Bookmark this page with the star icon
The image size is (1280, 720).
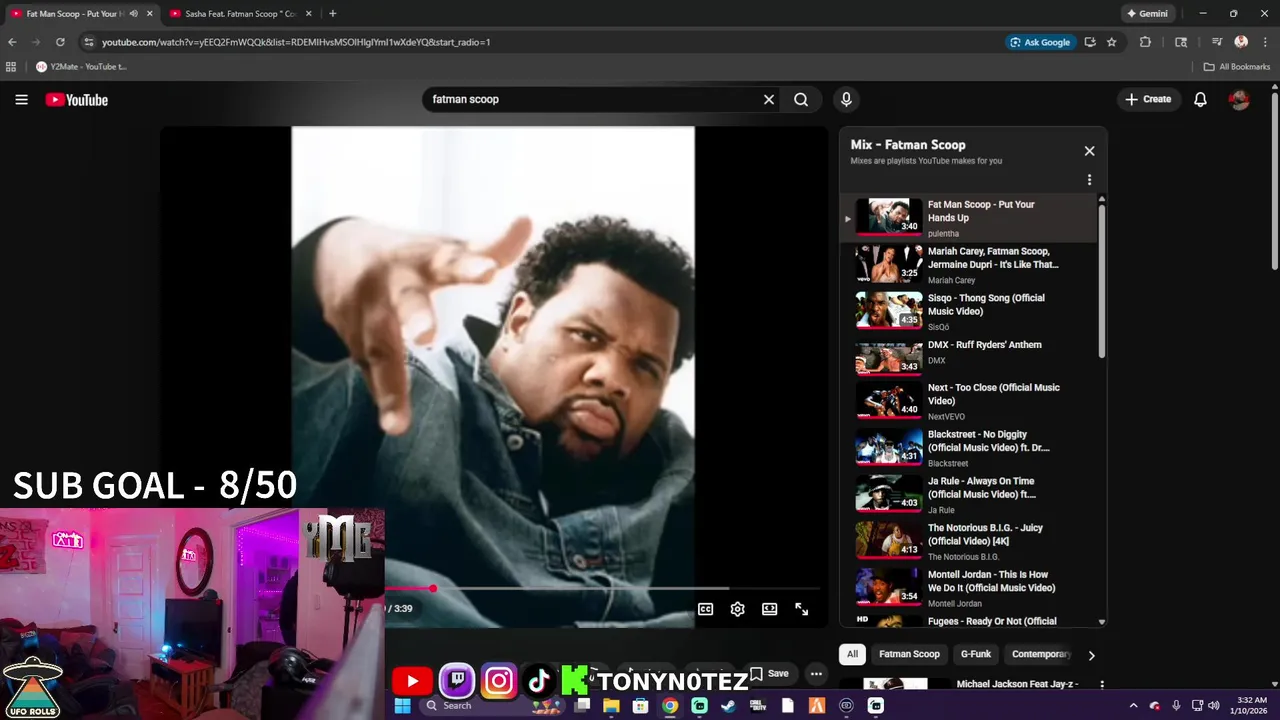click(1111, 42)
